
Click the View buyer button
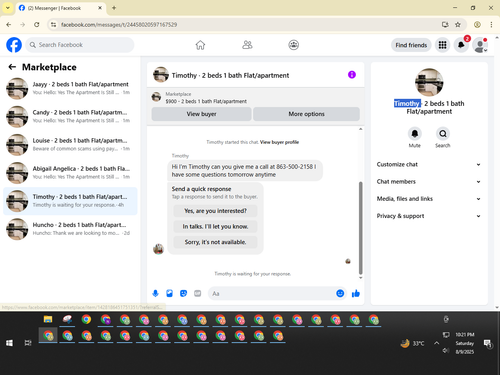[201, 114]
